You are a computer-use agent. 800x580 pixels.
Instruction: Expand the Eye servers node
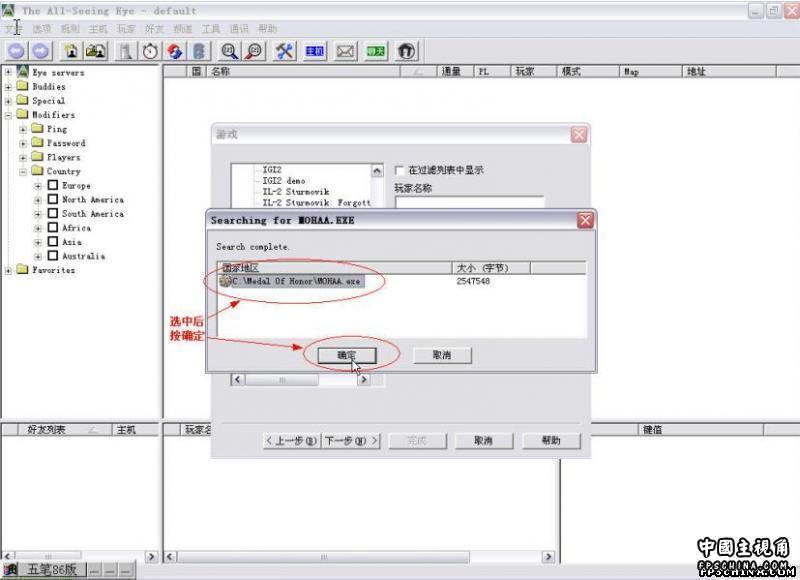click(8, 72)
